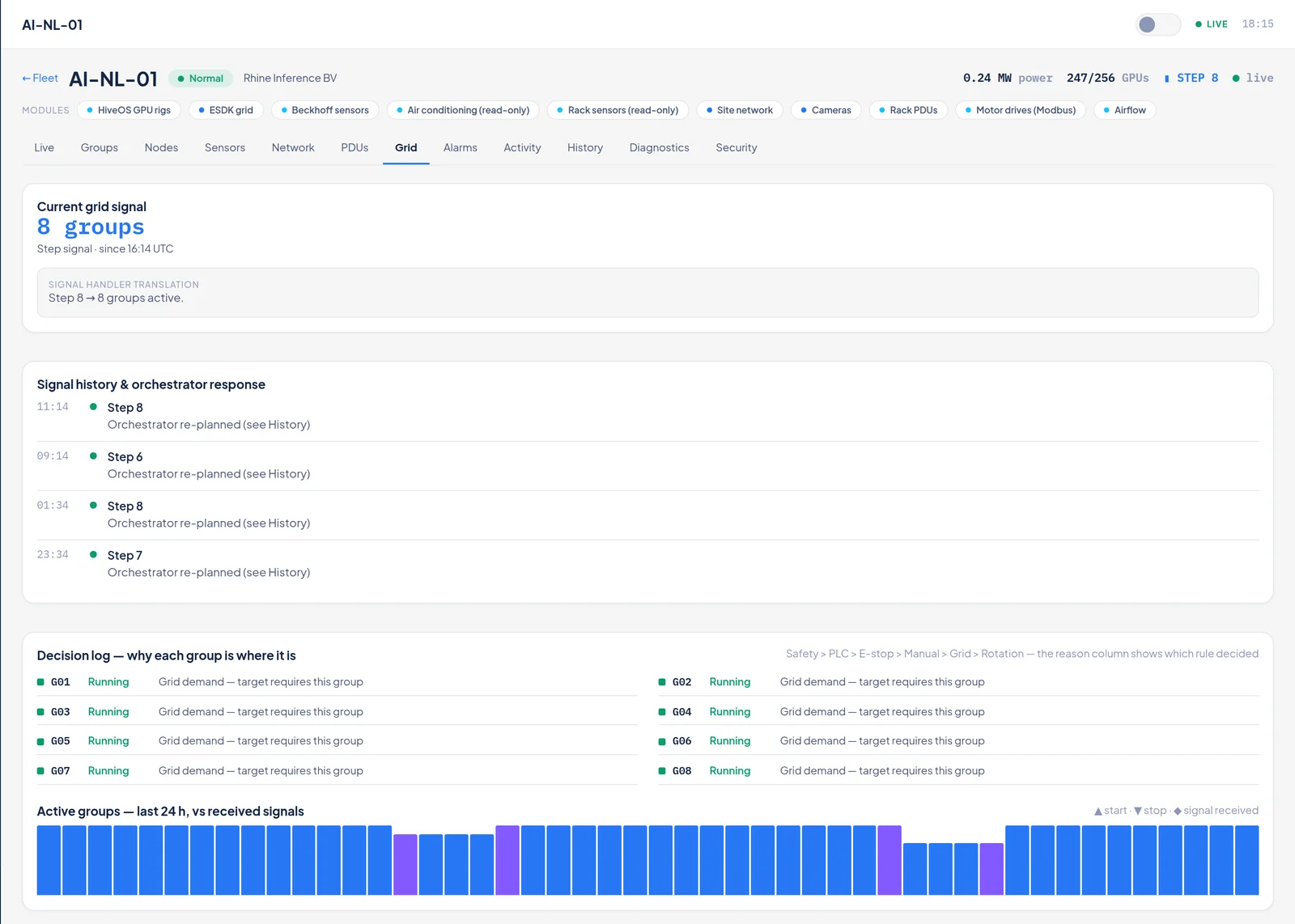The height and width of the screenshot is (924, 1295).
Task: Click the Normal status badge
Action: 201,78
